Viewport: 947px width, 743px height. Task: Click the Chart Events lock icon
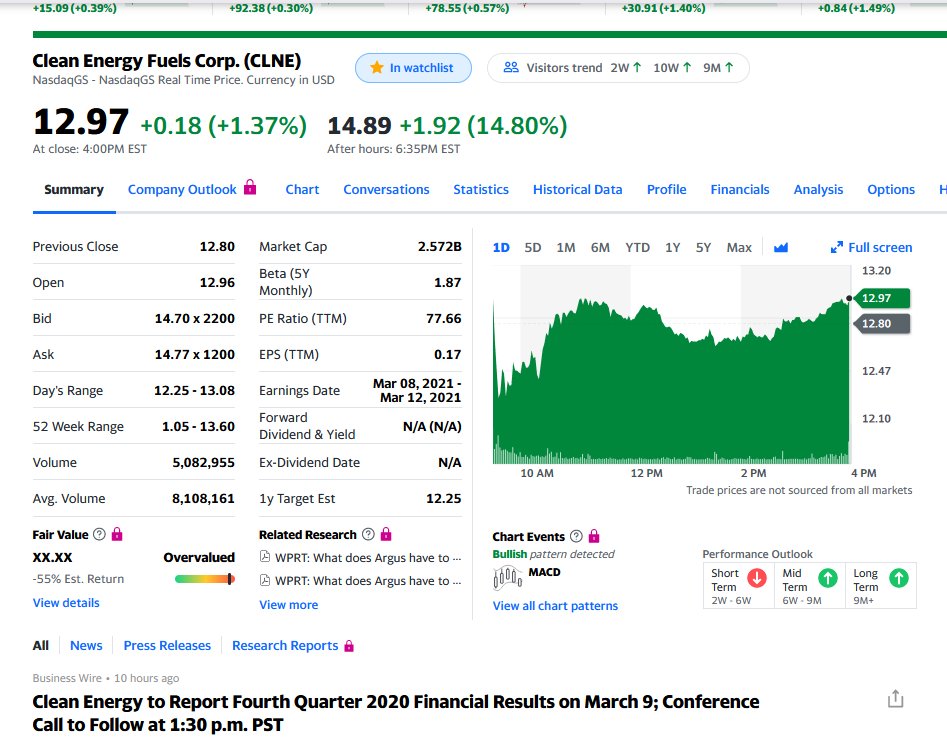point(594,536)
